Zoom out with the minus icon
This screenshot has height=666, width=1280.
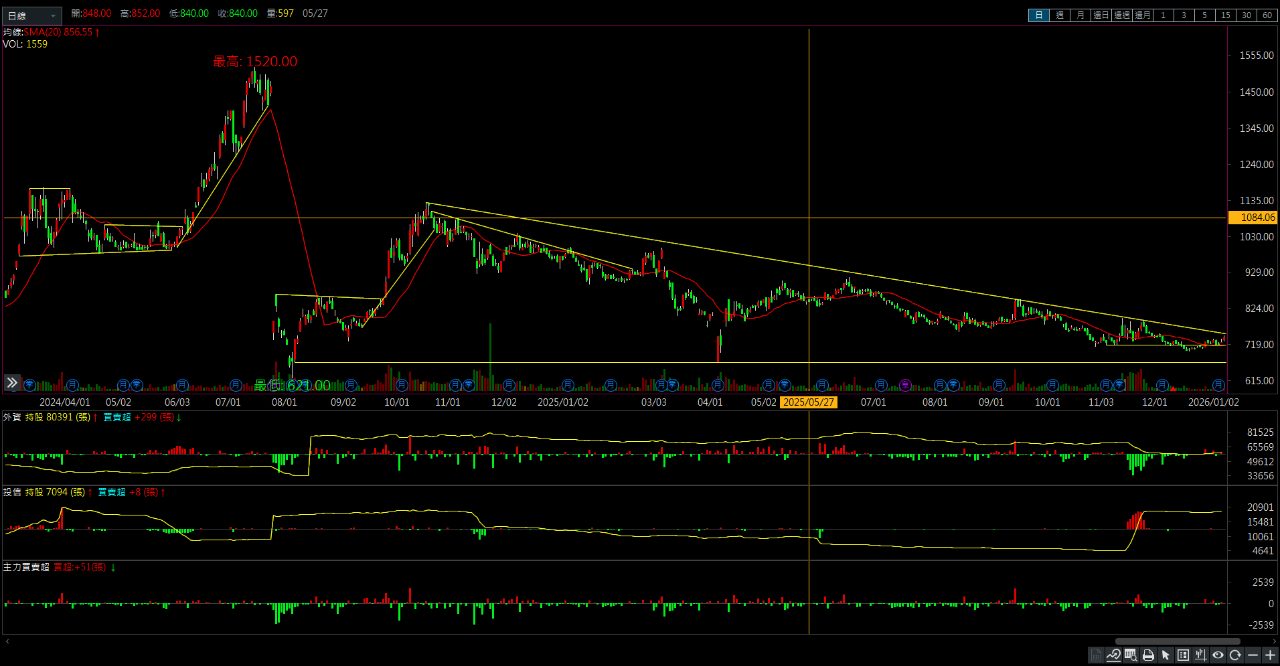tap(1252, 656)
